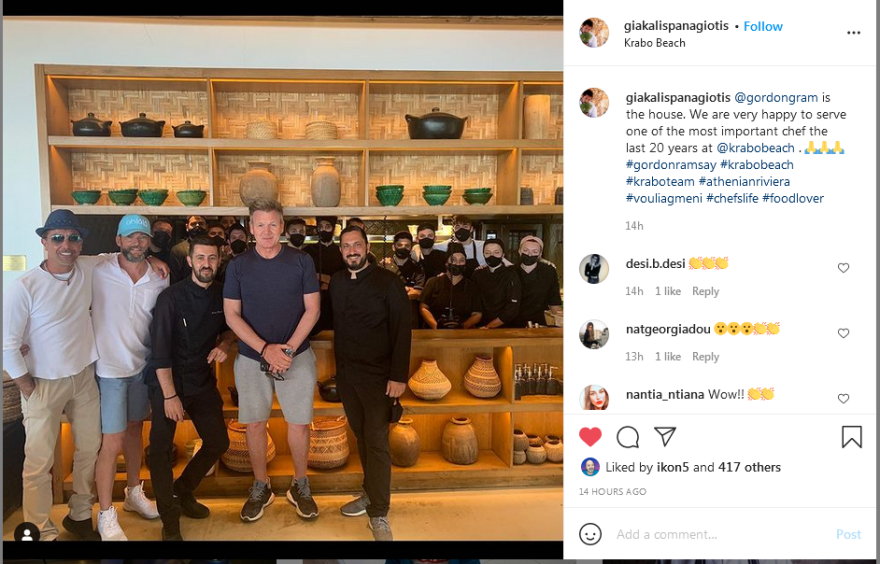This screenshot has height=564, width=880.
Task: View the 417 others likes list
Action: coord(749,467)
